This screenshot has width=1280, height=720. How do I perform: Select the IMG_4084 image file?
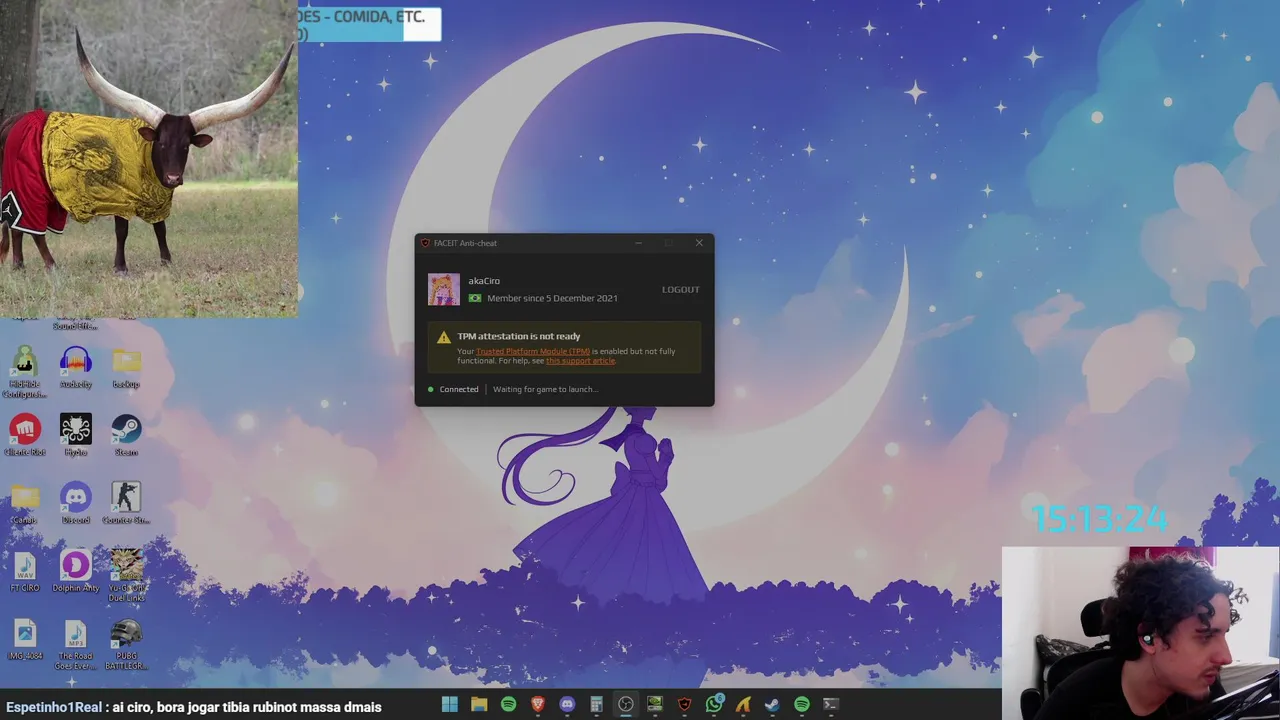[x=25, y=640]
